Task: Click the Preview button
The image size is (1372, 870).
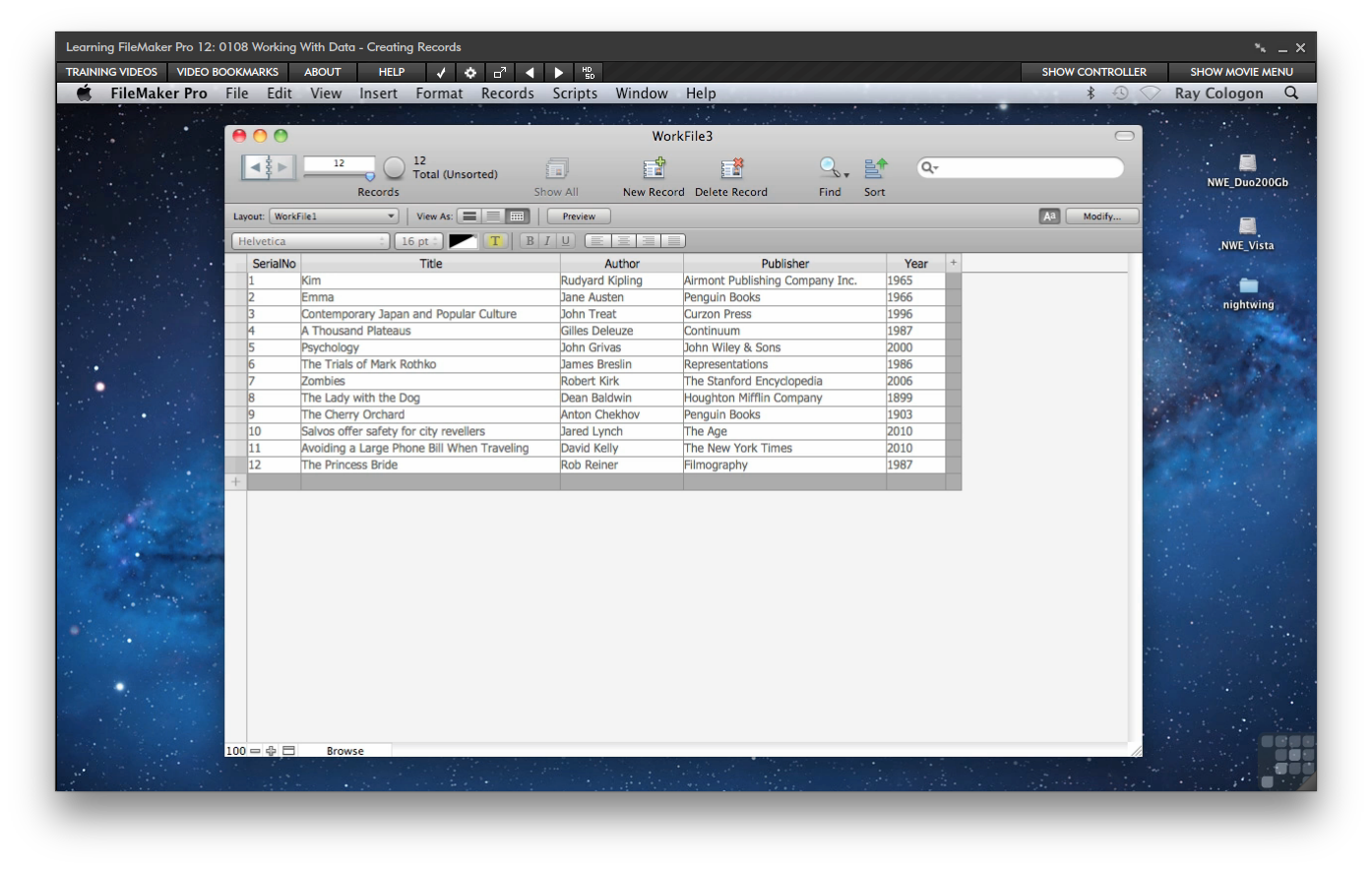Action: 579,217
